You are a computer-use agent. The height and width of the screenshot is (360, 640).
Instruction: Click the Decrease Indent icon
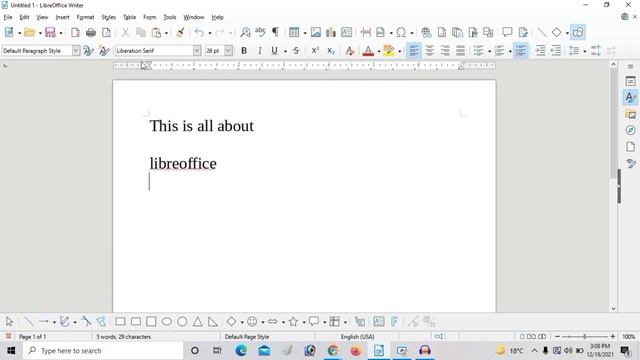[x=556, y=51]
